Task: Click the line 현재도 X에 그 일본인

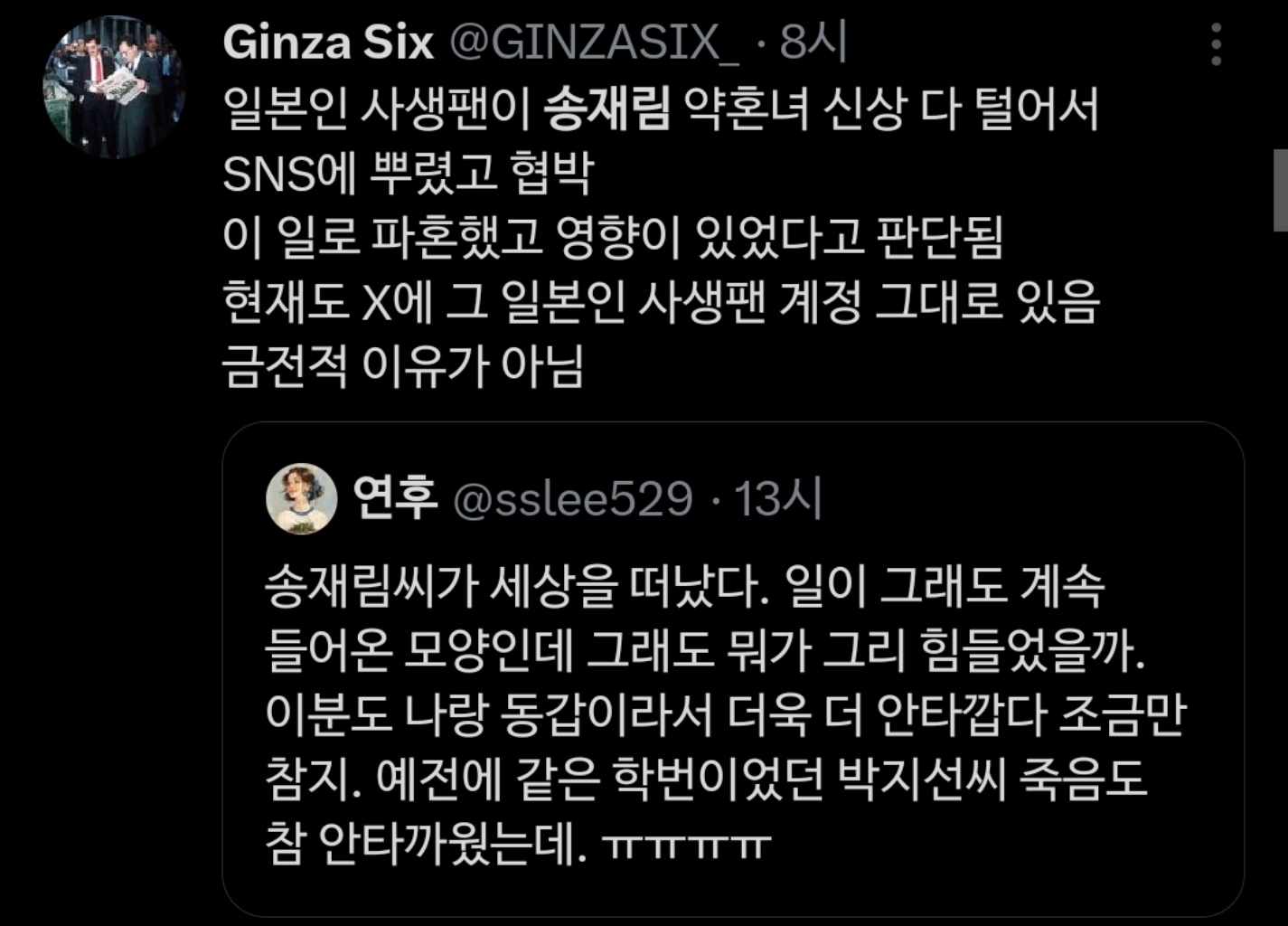Action: coord(661,302)
